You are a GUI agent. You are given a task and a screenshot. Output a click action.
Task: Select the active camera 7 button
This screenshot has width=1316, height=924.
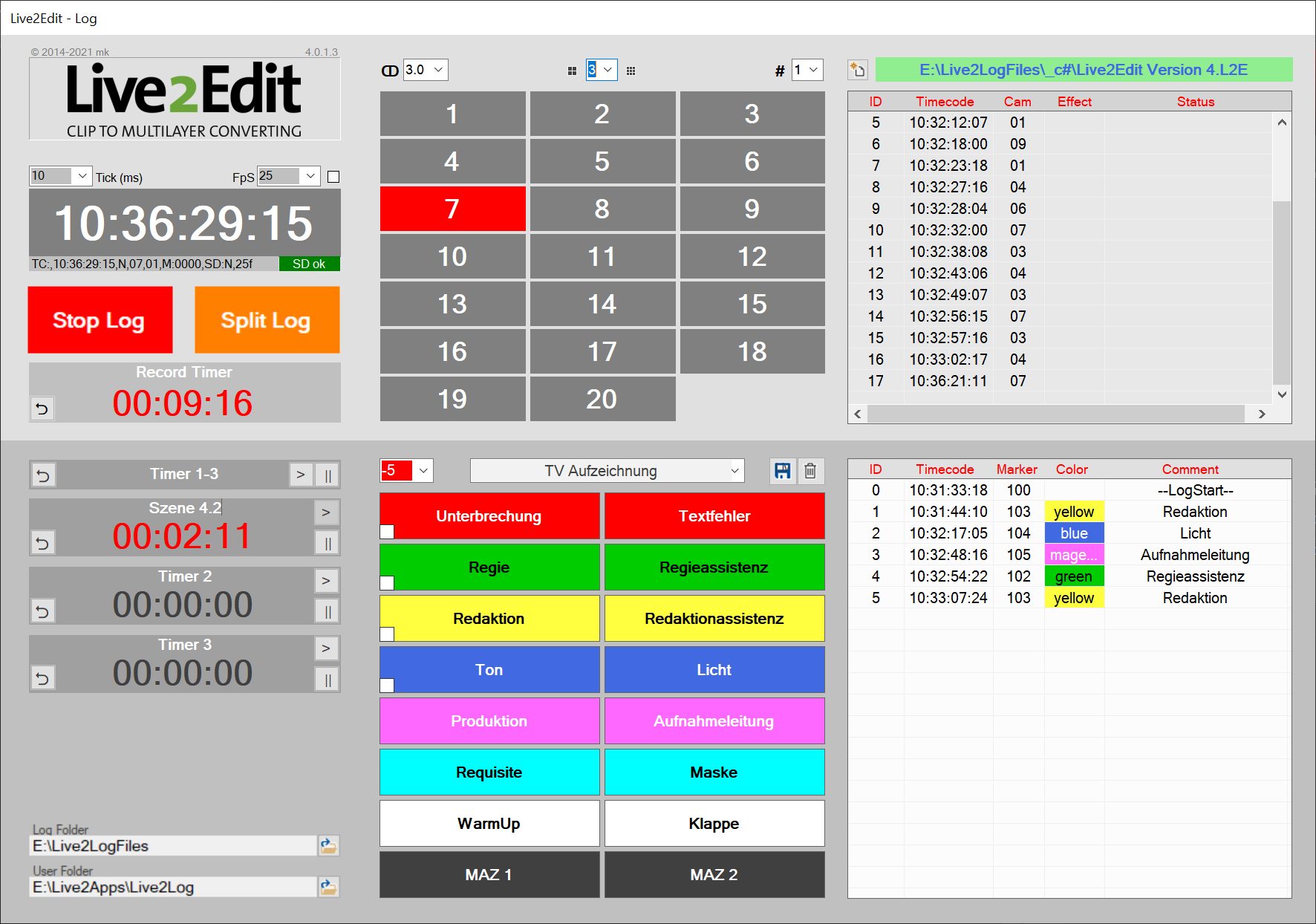(453, 209)
